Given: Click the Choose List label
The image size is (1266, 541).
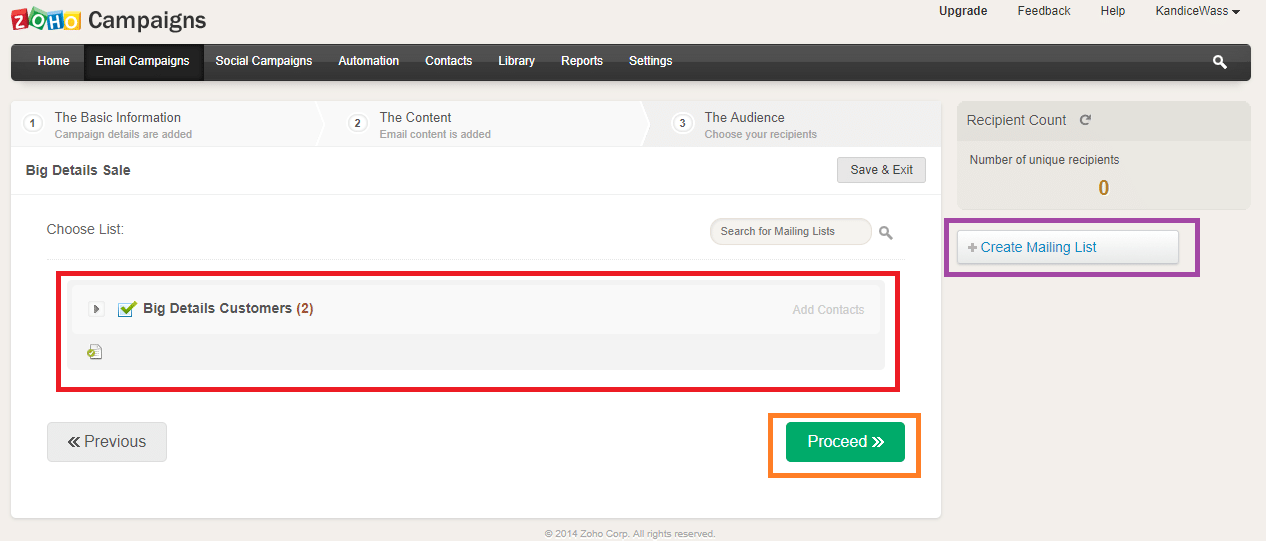Looking at the screenshot, I should click(85, 229).
